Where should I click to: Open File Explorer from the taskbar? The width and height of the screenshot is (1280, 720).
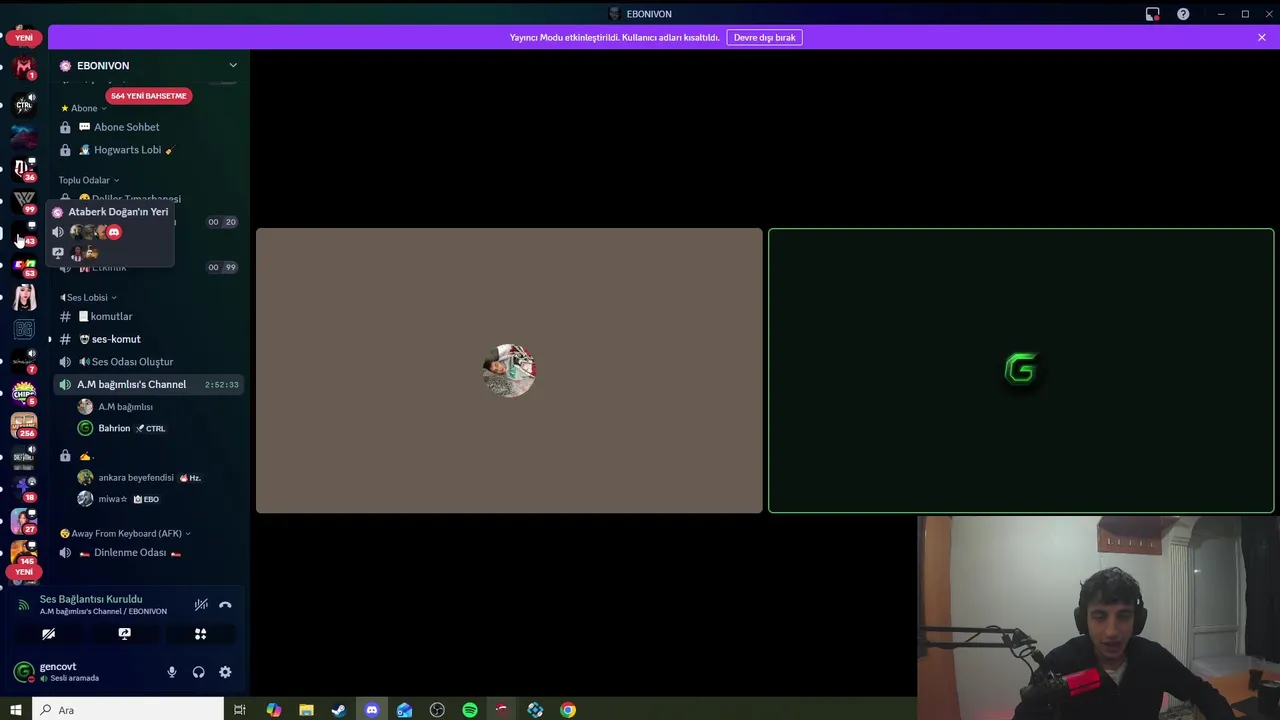click(306, 710)
